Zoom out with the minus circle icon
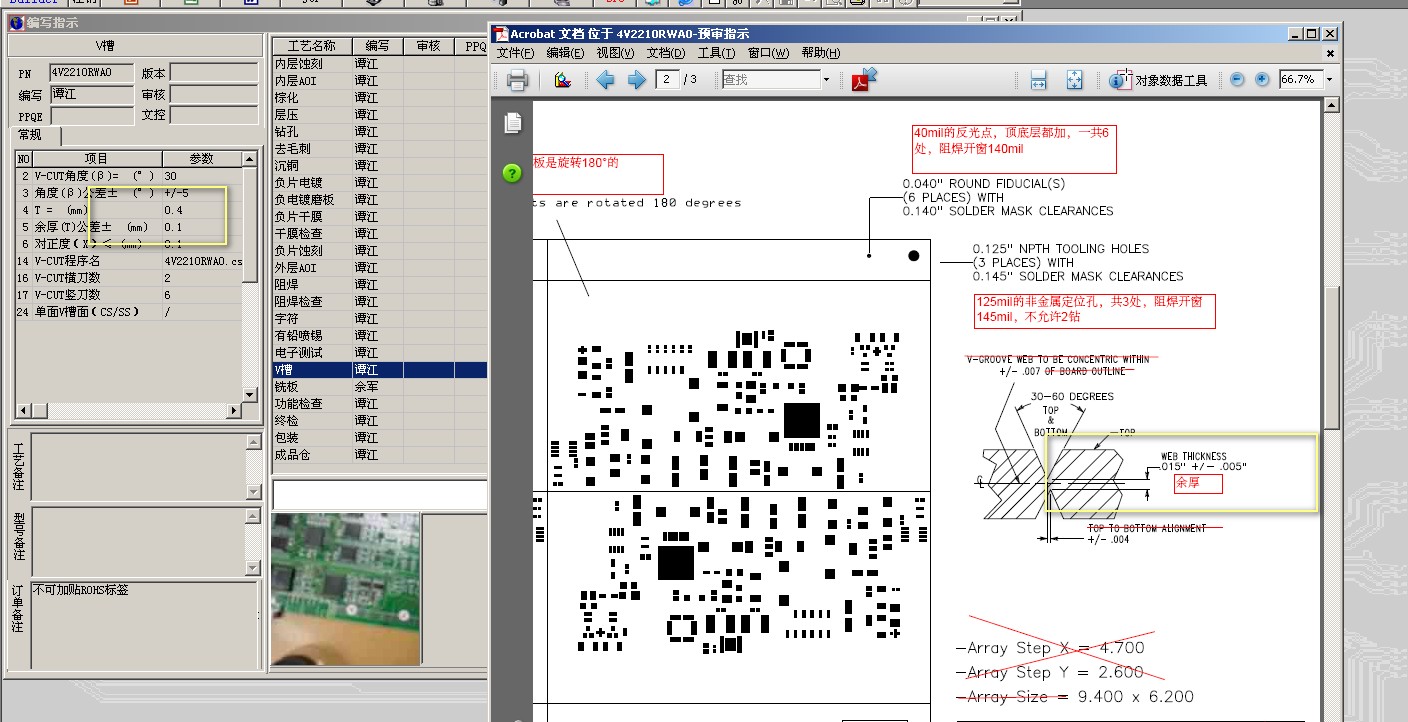1408x722 pixels. pyautogui.click(x=1237, y=79)
